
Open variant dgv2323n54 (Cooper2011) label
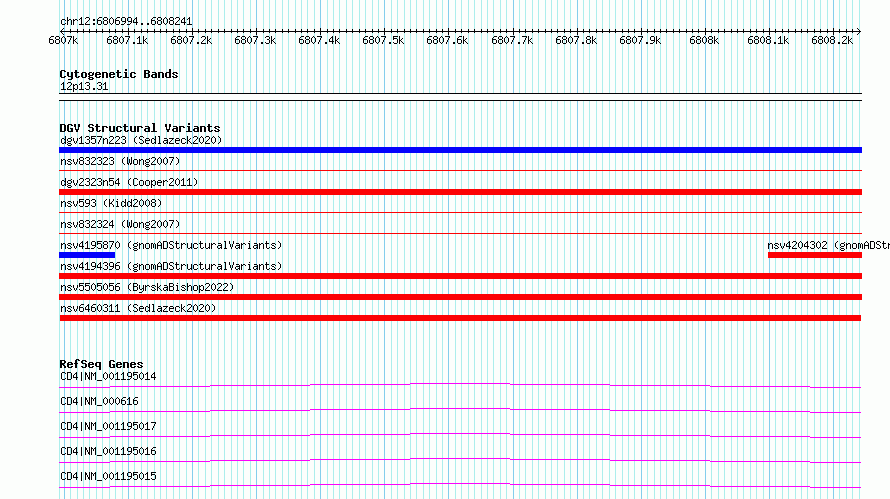point(129,182)
